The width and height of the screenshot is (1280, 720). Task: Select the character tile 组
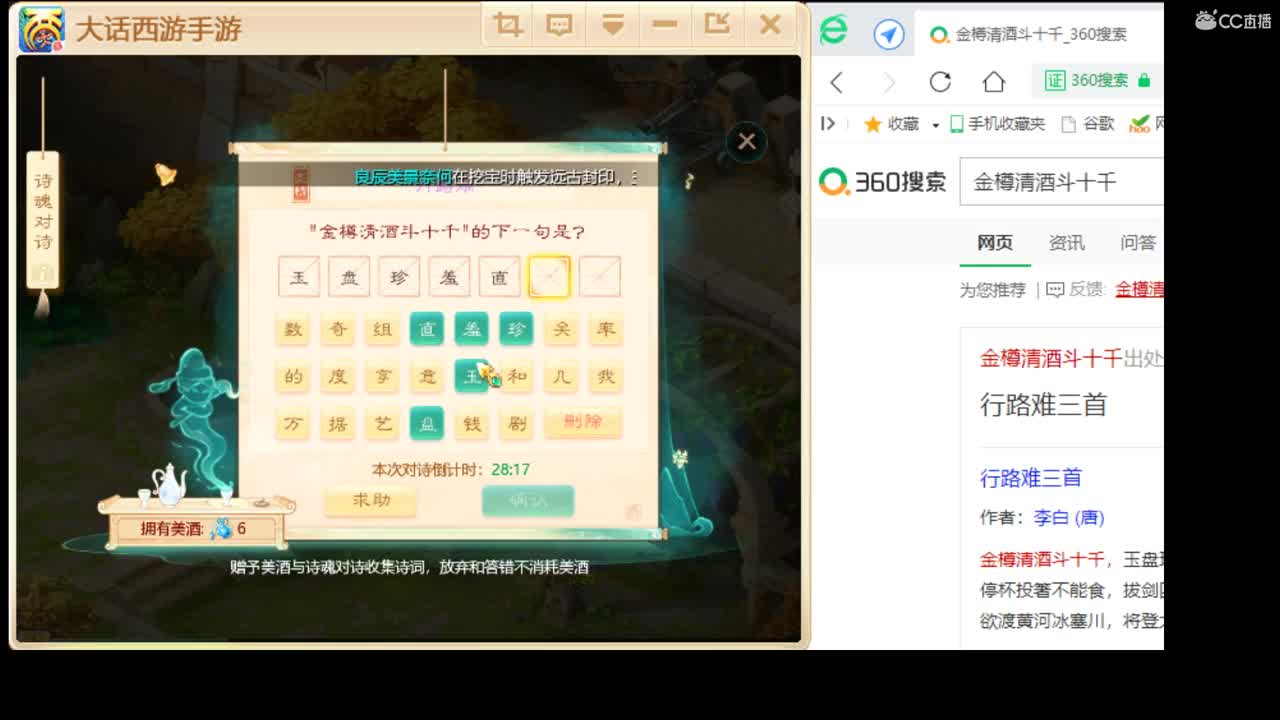(382, 329)
